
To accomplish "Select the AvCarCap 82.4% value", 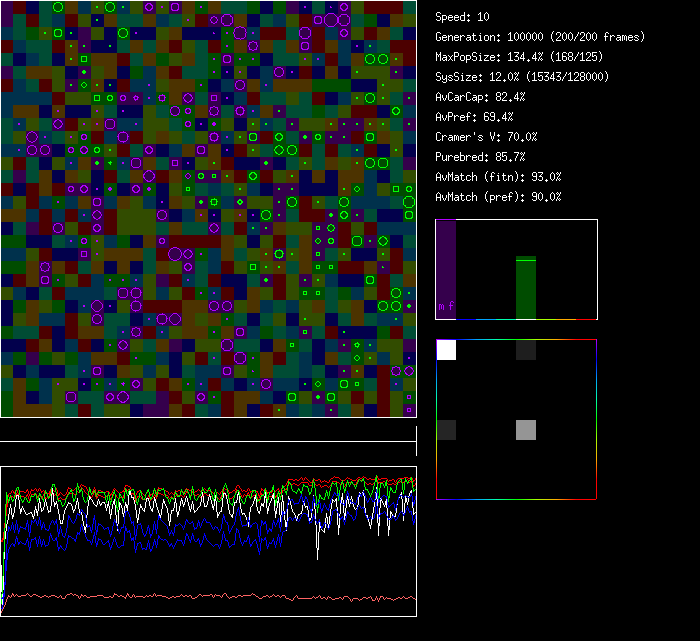I will pos(480,97).
